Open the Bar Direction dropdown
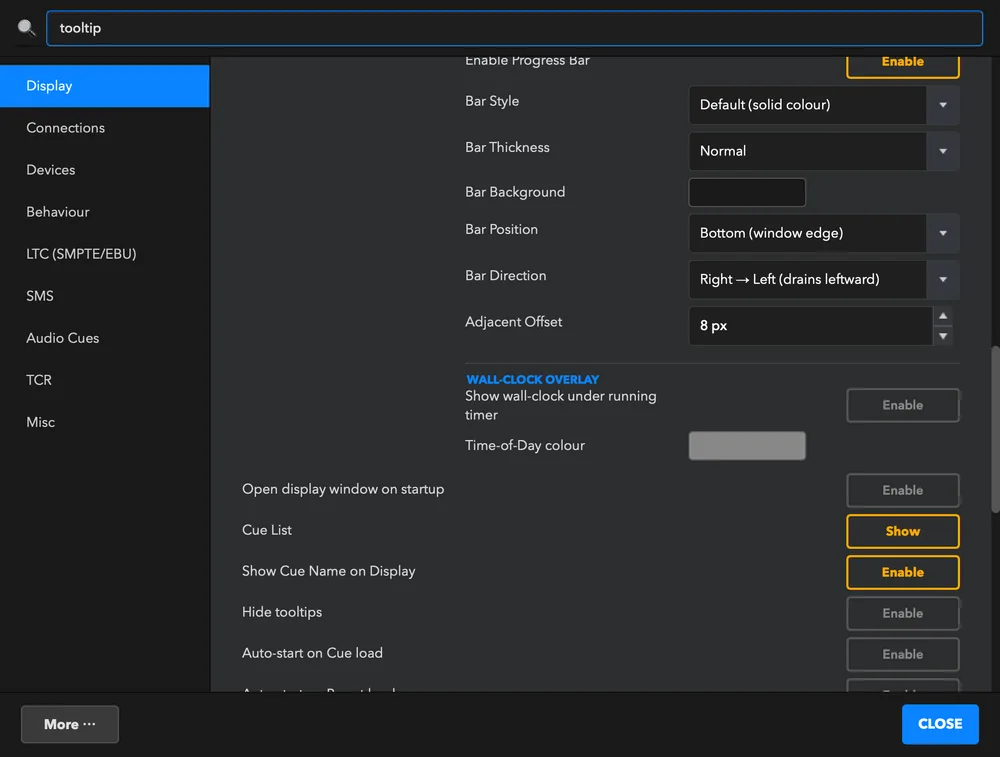Screen dimensions: 1000x757 824,279
